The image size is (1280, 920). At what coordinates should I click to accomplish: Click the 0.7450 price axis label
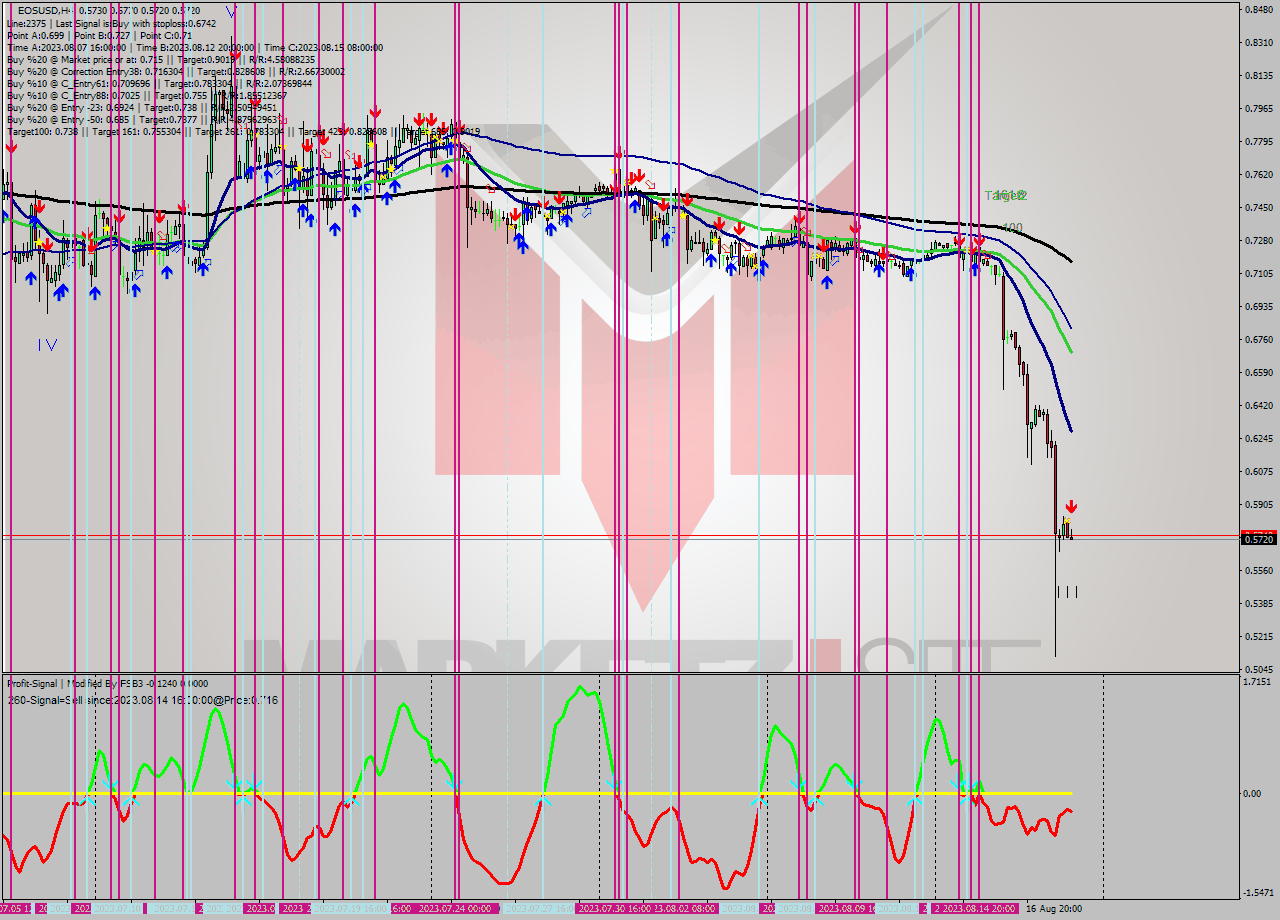(x=1259, y=208)
